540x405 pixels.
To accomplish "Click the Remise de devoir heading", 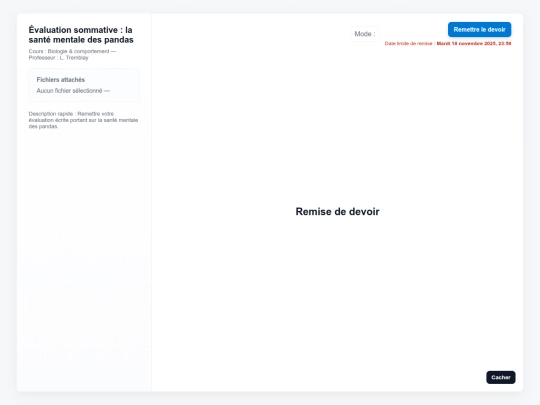I will point(338,211).
